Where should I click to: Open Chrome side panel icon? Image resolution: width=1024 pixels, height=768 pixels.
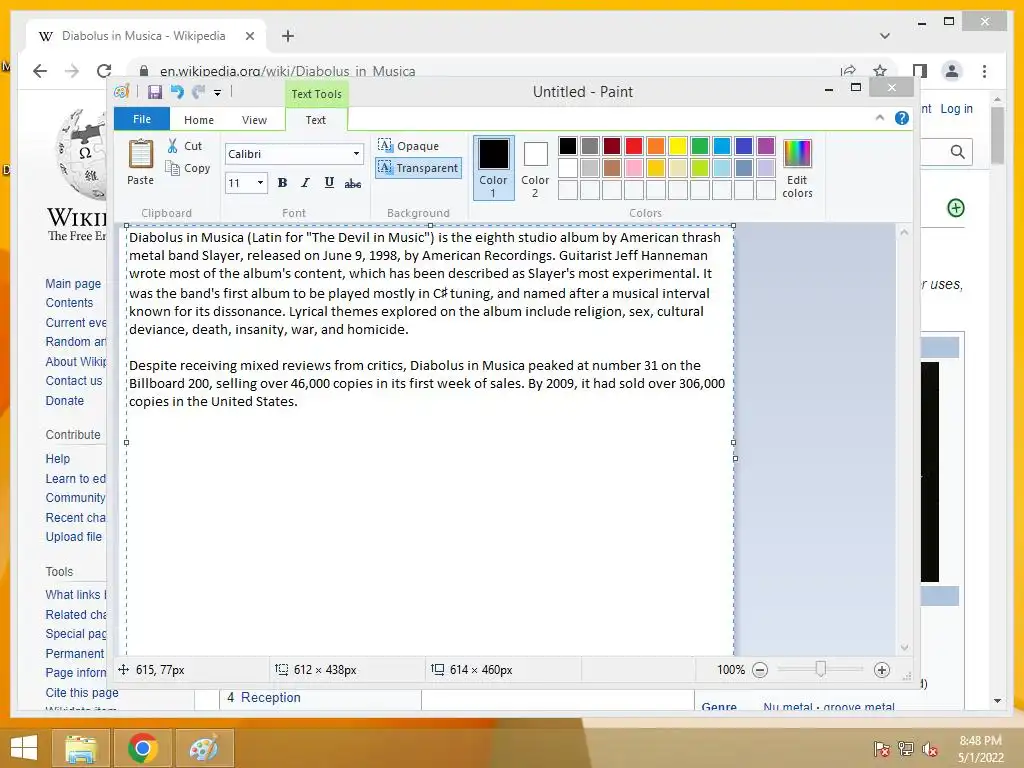[x=920, y=71]
